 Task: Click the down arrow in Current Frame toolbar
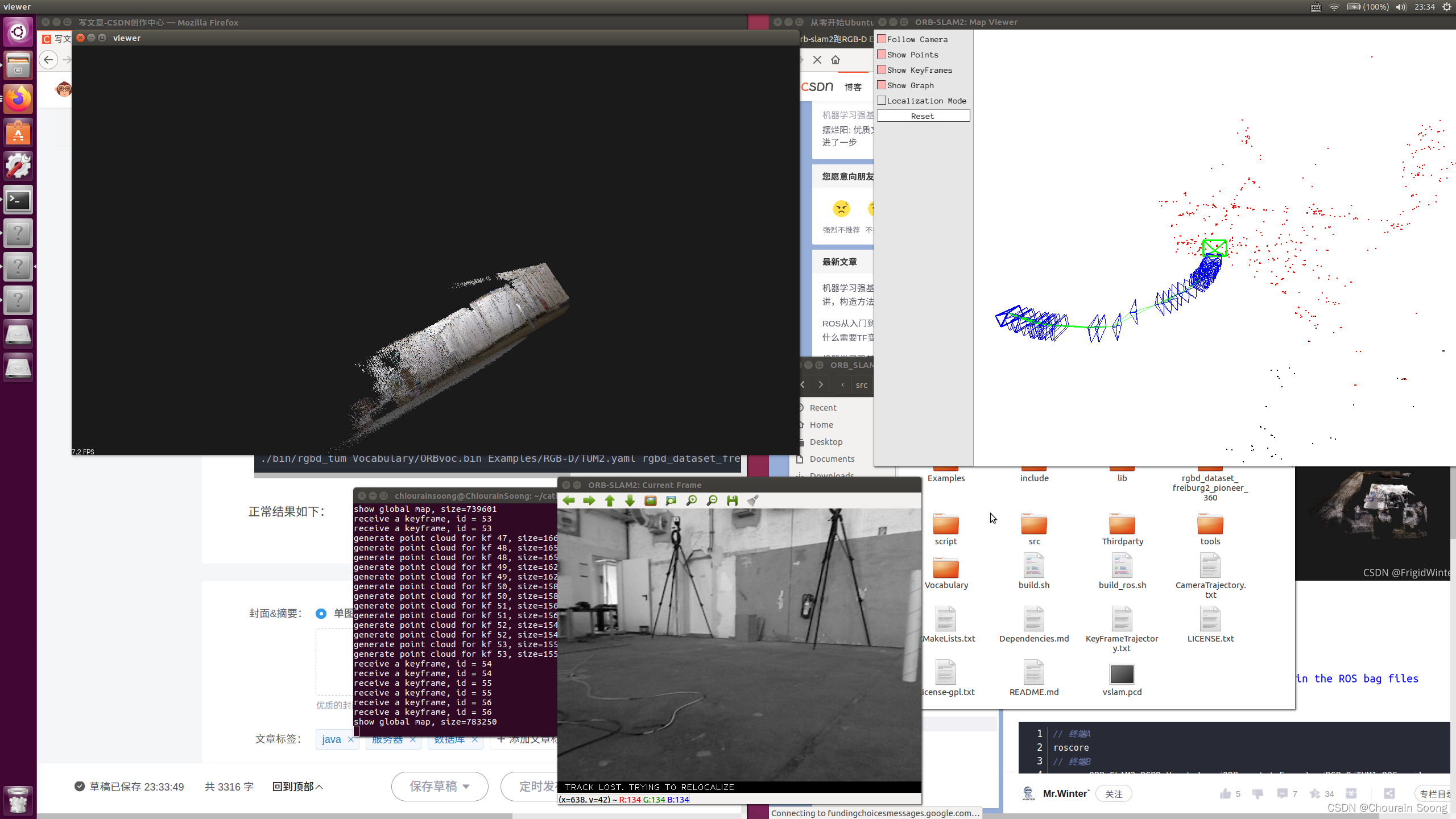click(x=630, y=500)
